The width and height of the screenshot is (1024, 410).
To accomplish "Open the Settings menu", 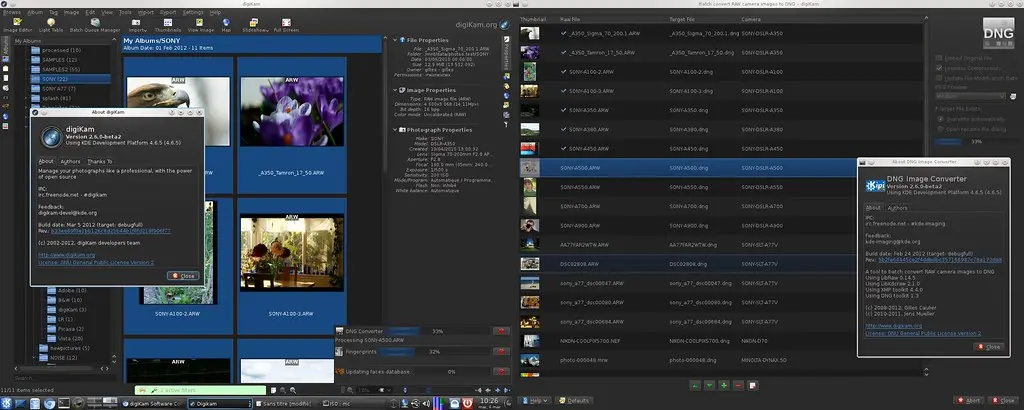I will point(192,12).
